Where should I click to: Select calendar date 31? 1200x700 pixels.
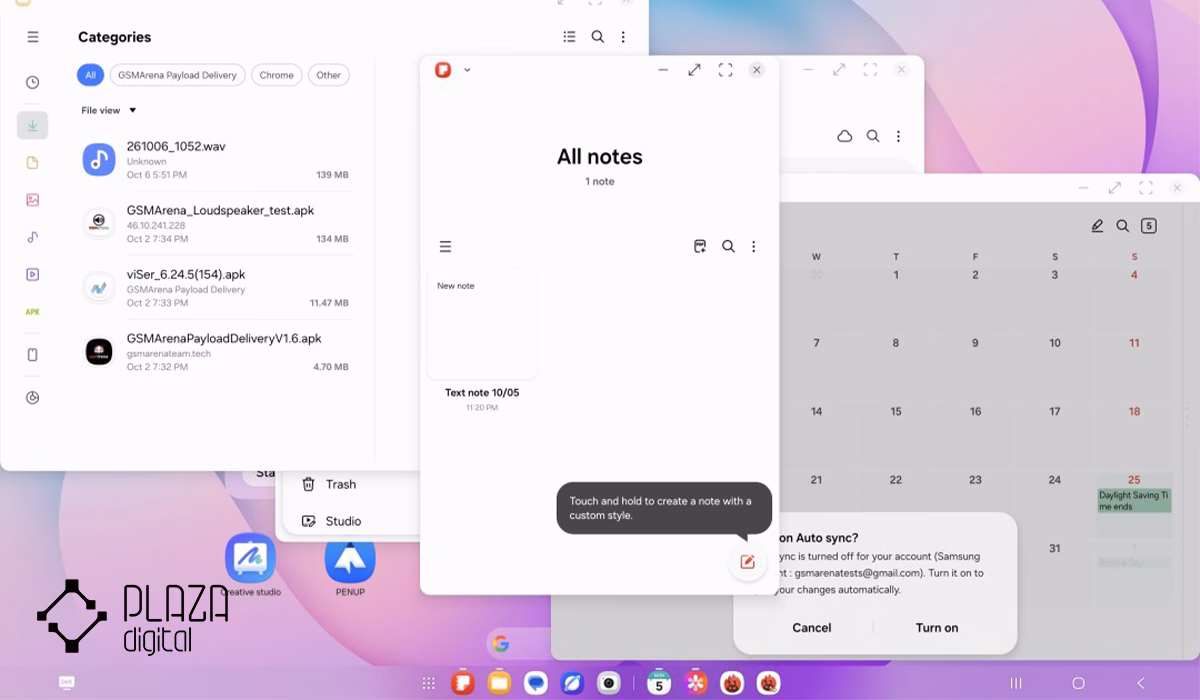[x=1055, y=548]
